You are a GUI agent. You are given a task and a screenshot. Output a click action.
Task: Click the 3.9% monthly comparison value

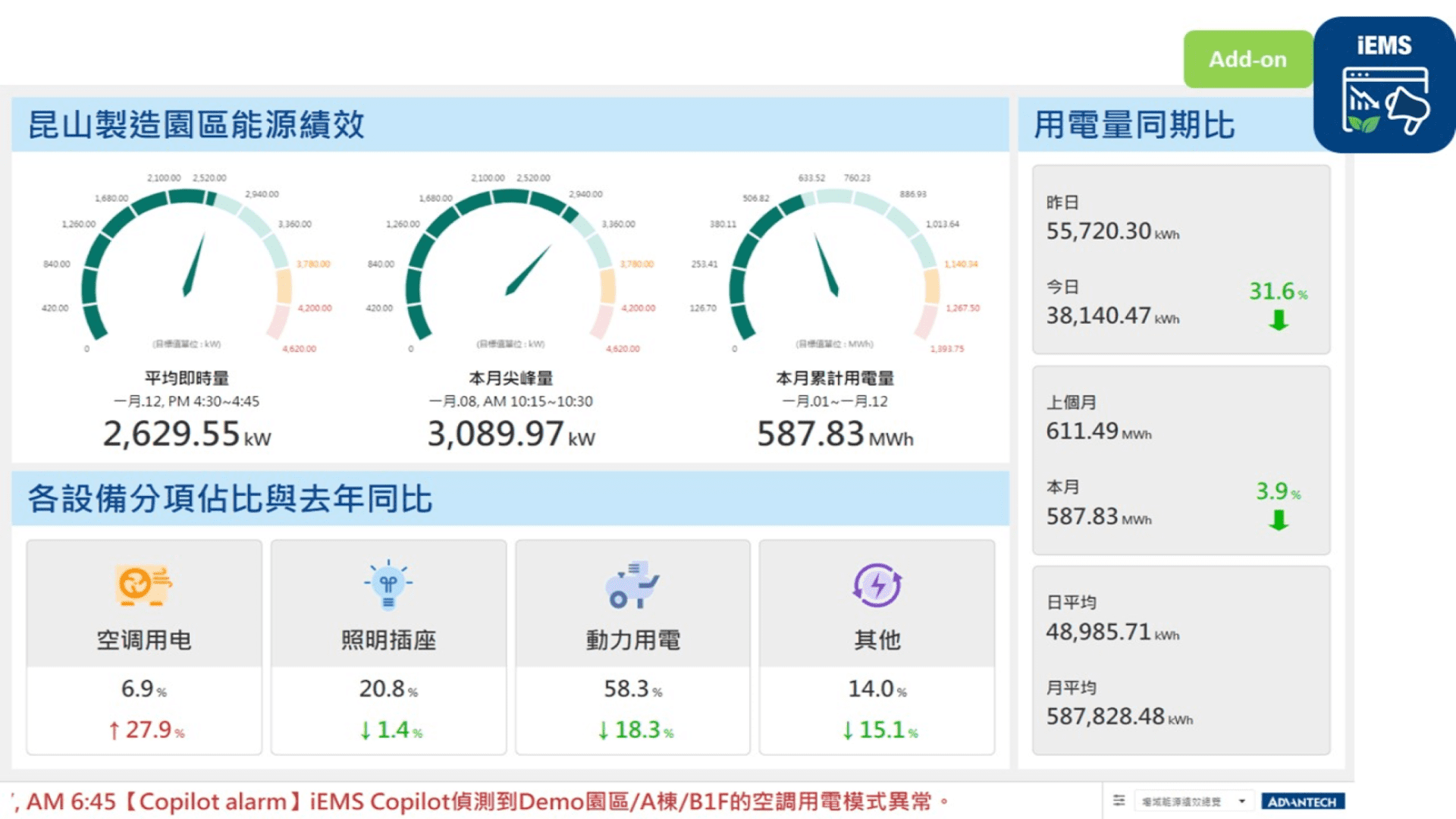click(1279, 491)
